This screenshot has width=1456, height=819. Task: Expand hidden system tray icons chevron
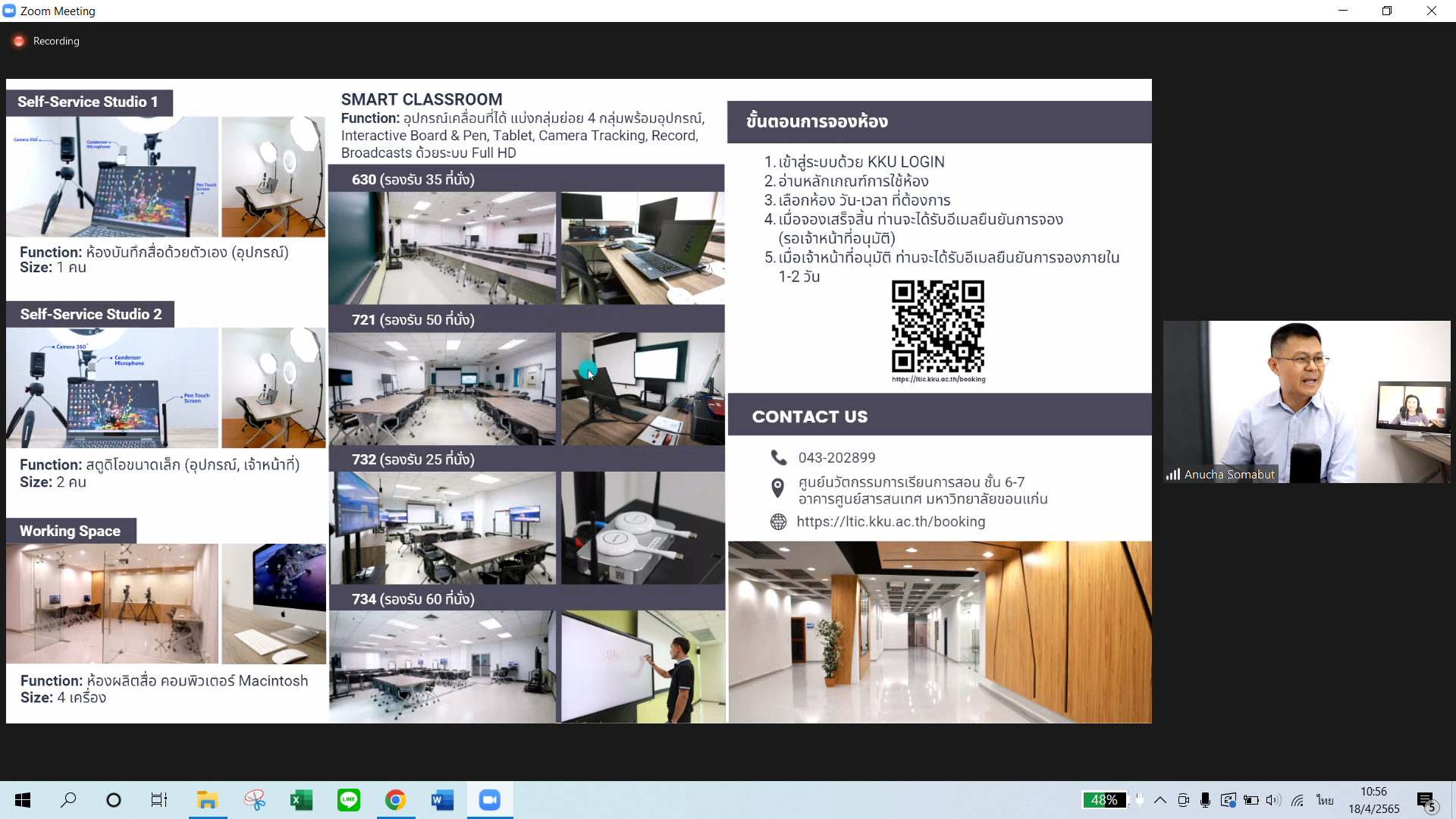pos(1160,800)
